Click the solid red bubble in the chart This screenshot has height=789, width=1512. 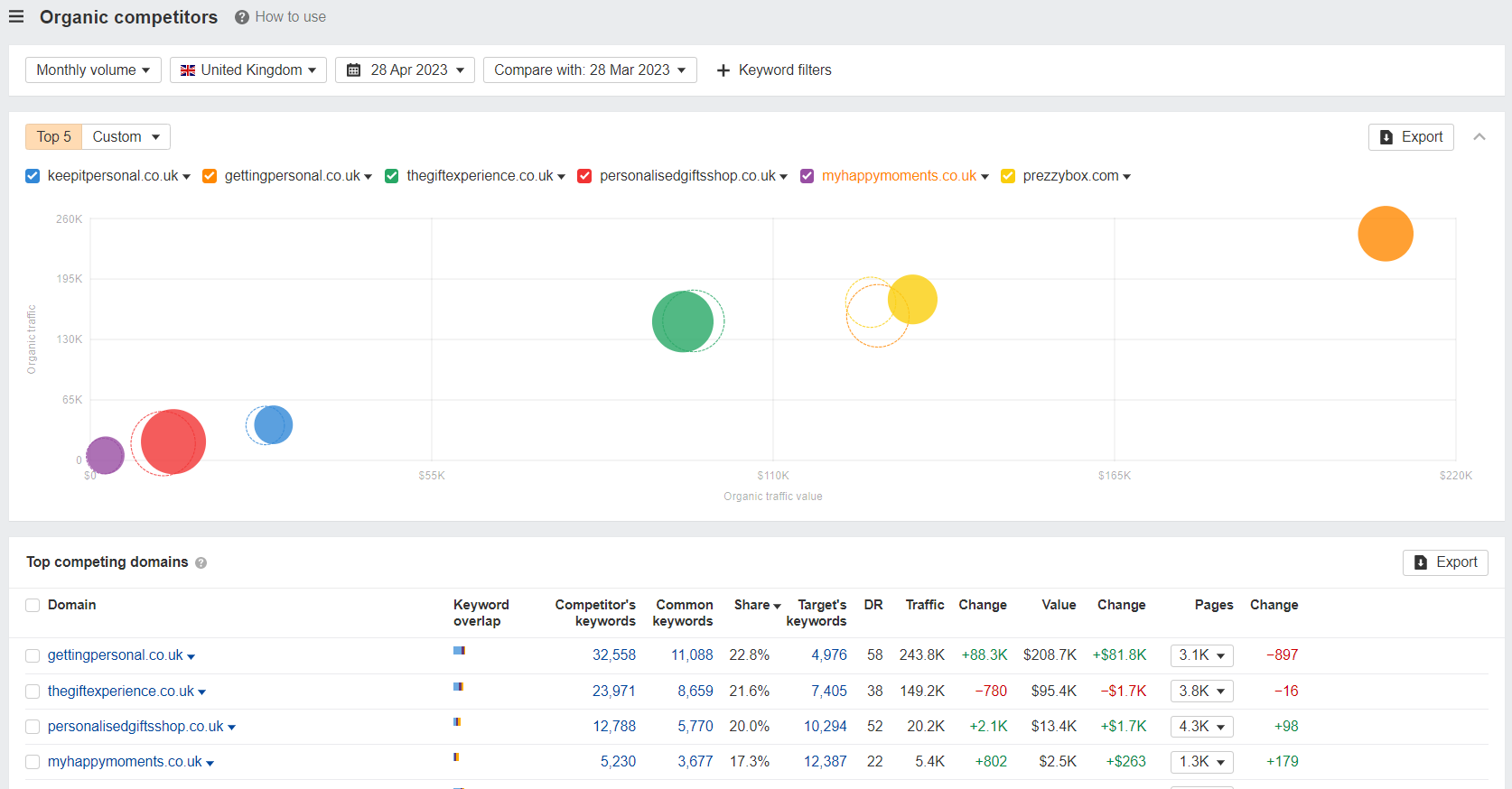coord(173,441)
